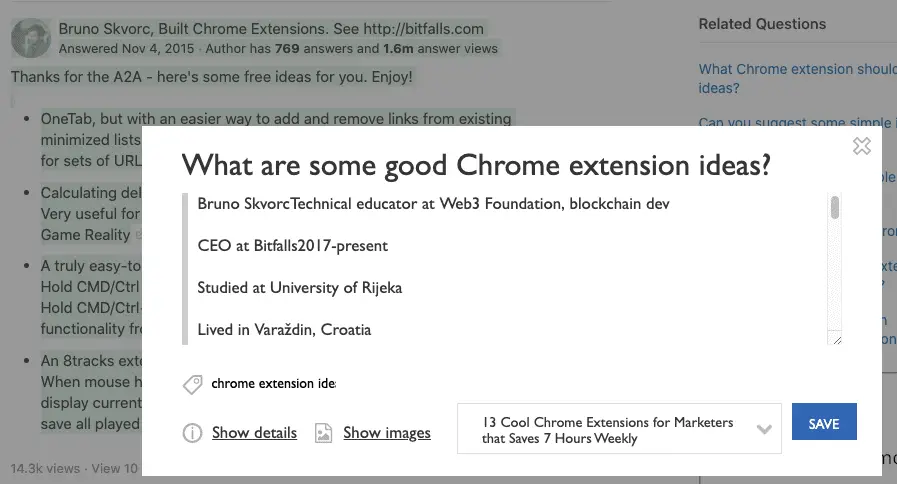Open 'What Chrome extension should' related question

click(797, 69)
